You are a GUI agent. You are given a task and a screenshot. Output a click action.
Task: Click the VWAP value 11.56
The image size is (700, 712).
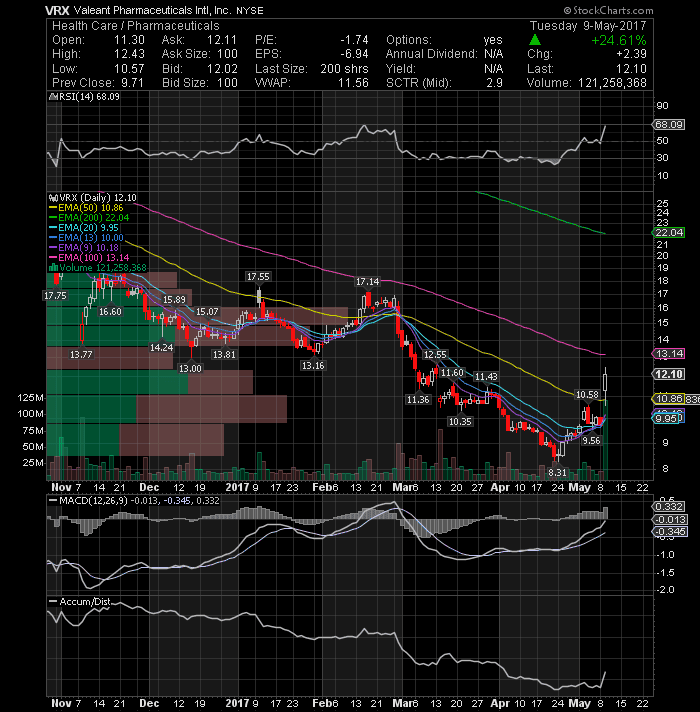pos(353,83)
